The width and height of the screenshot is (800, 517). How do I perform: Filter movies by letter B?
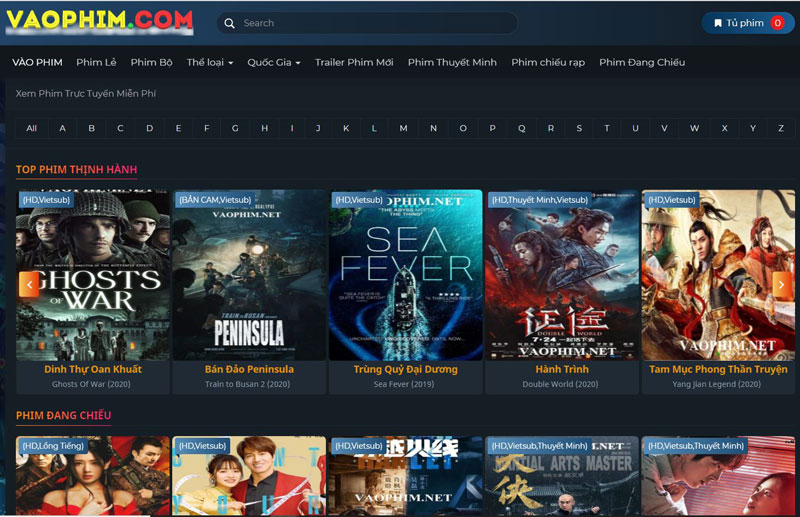click(x=91, y=128)
